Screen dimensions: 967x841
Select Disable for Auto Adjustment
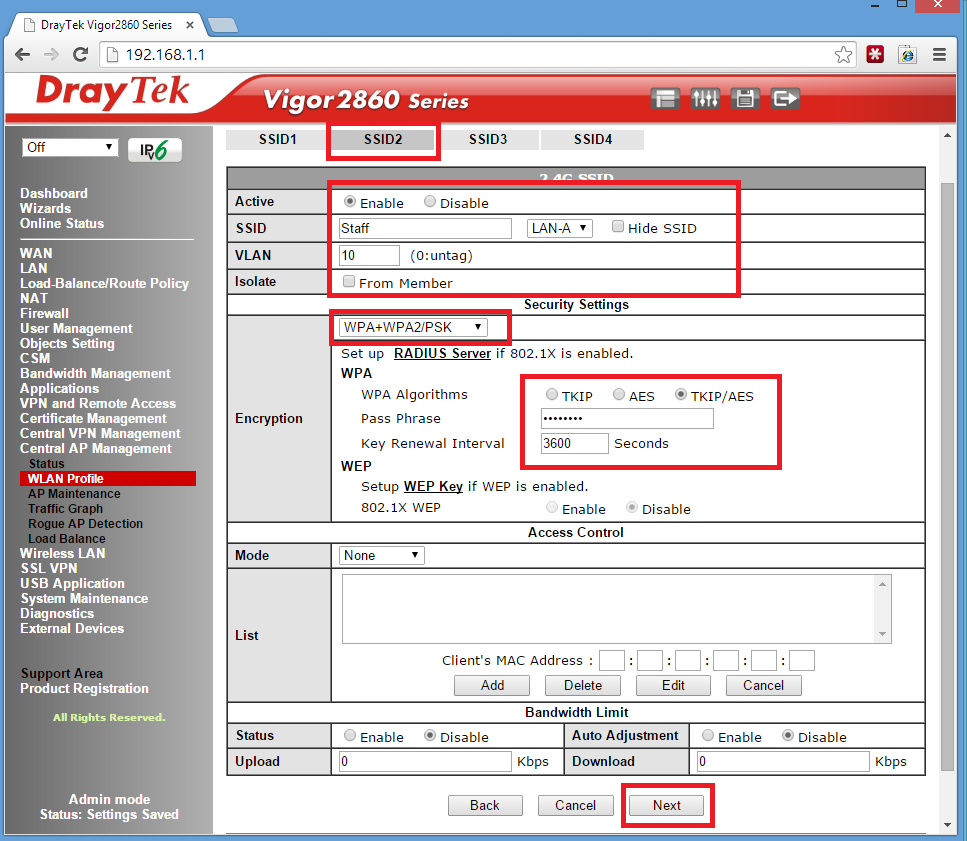point(788,735)
